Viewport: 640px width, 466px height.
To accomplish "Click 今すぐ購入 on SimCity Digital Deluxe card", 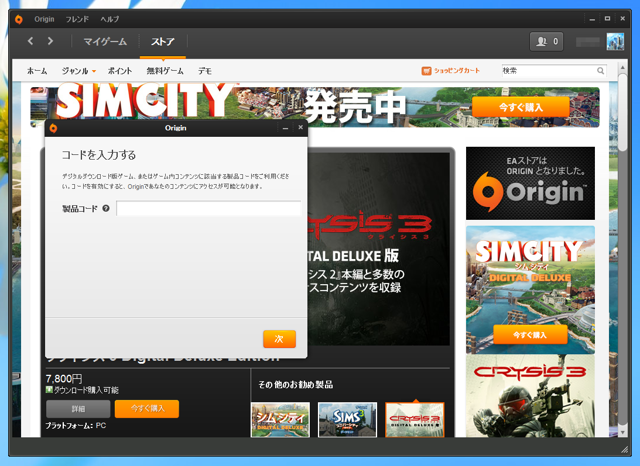I will 530,335.
